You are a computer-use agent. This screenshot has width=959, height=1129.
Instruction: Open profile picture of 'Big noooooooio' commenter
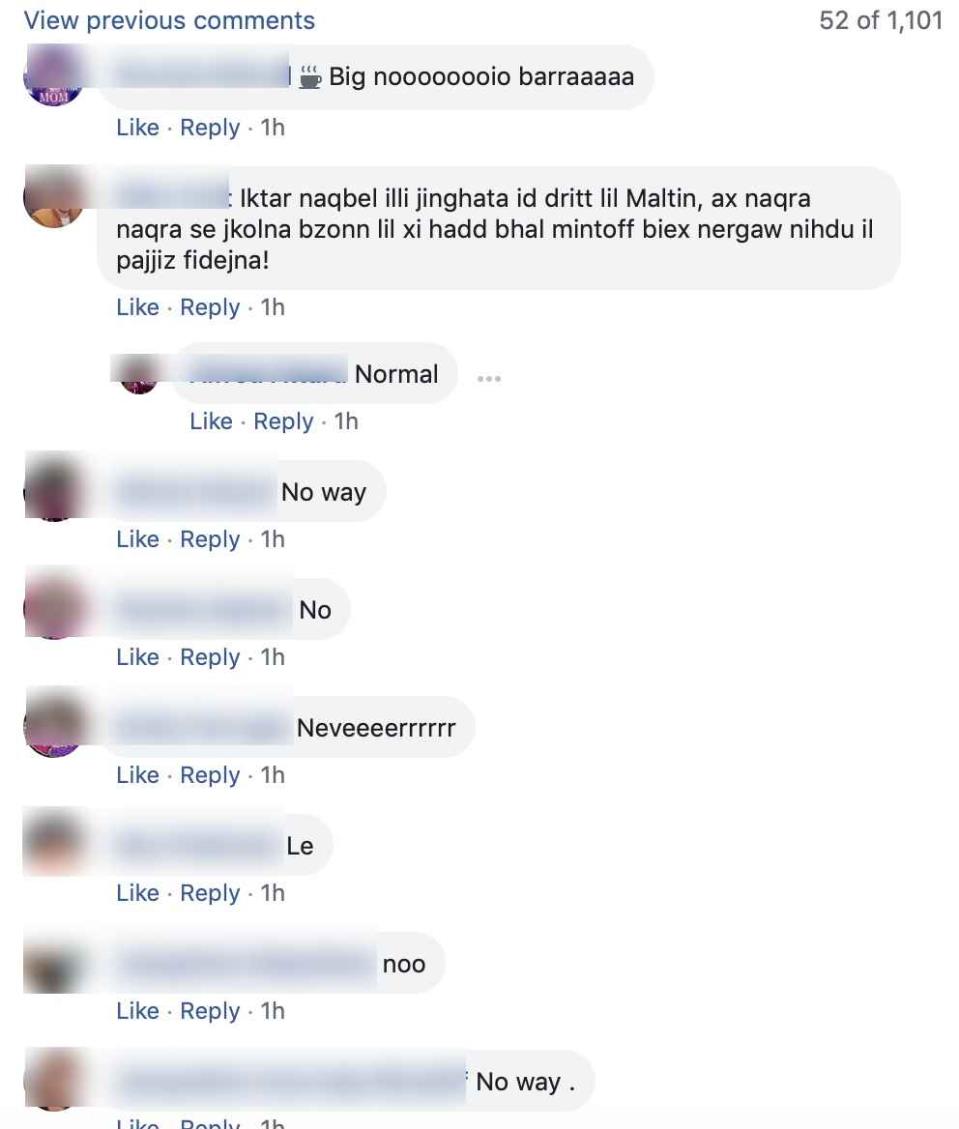click(x=54, y=75)
